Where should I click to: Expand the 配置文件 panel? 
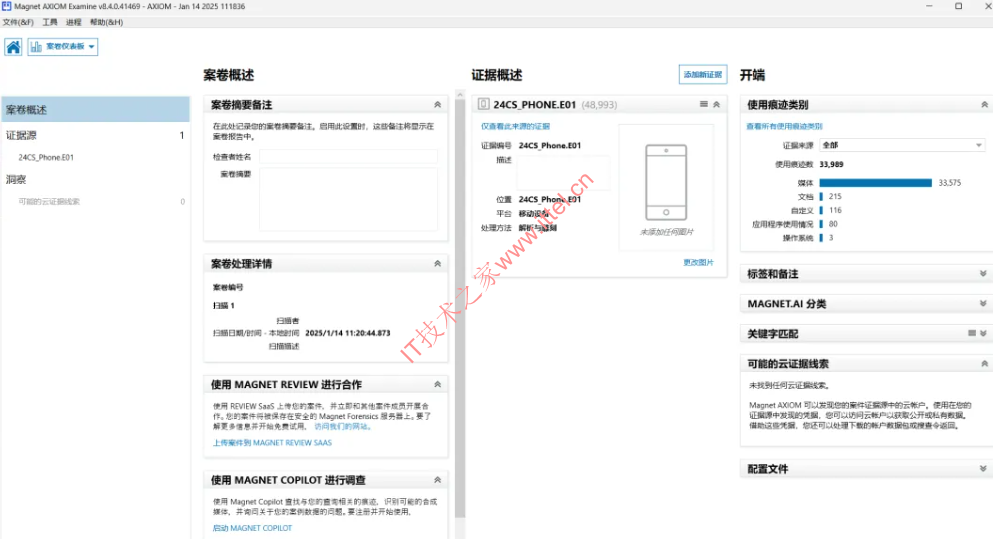984,469
